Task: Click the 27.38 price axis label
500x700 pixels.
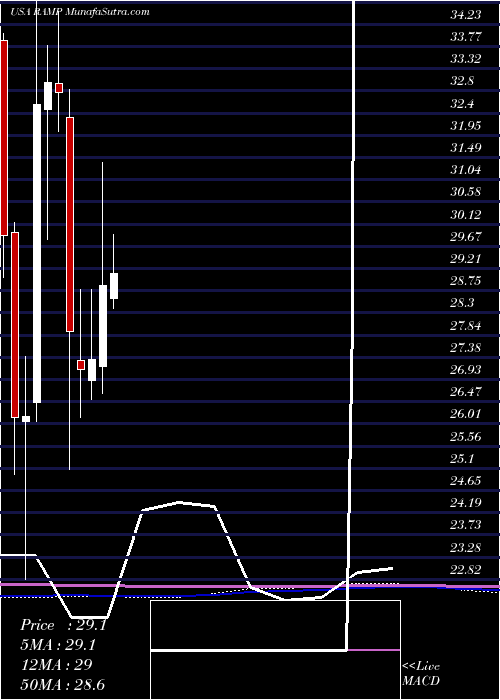Action: coord(466,348)
